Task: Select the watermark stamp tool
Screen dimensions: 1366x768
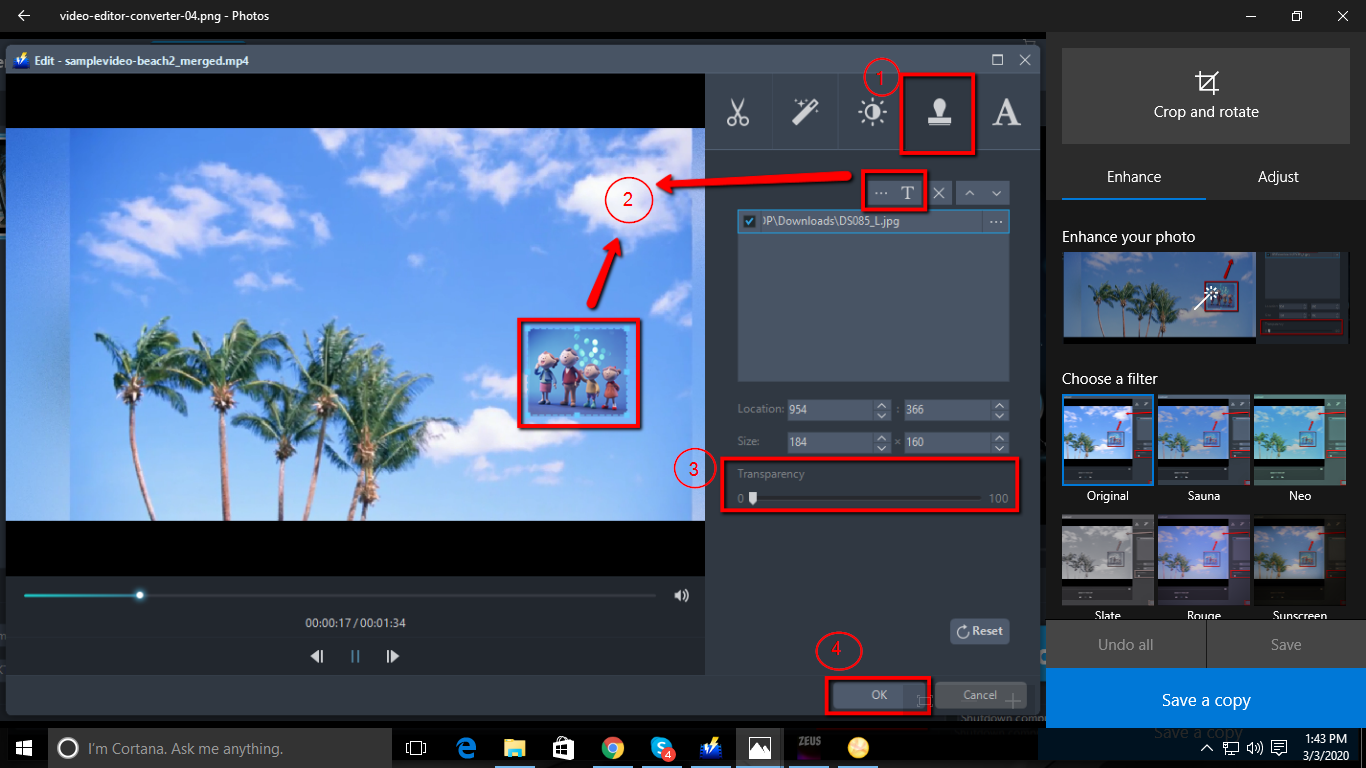Action: point(937,111)
